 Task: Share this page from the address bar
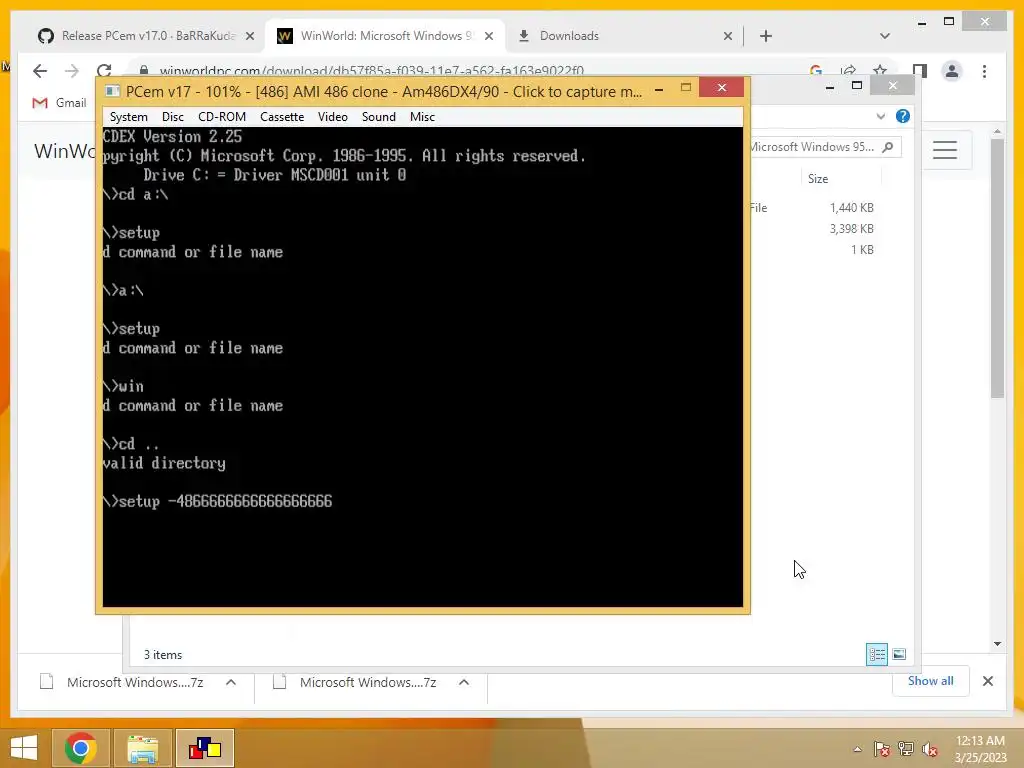tap(848, 71)
